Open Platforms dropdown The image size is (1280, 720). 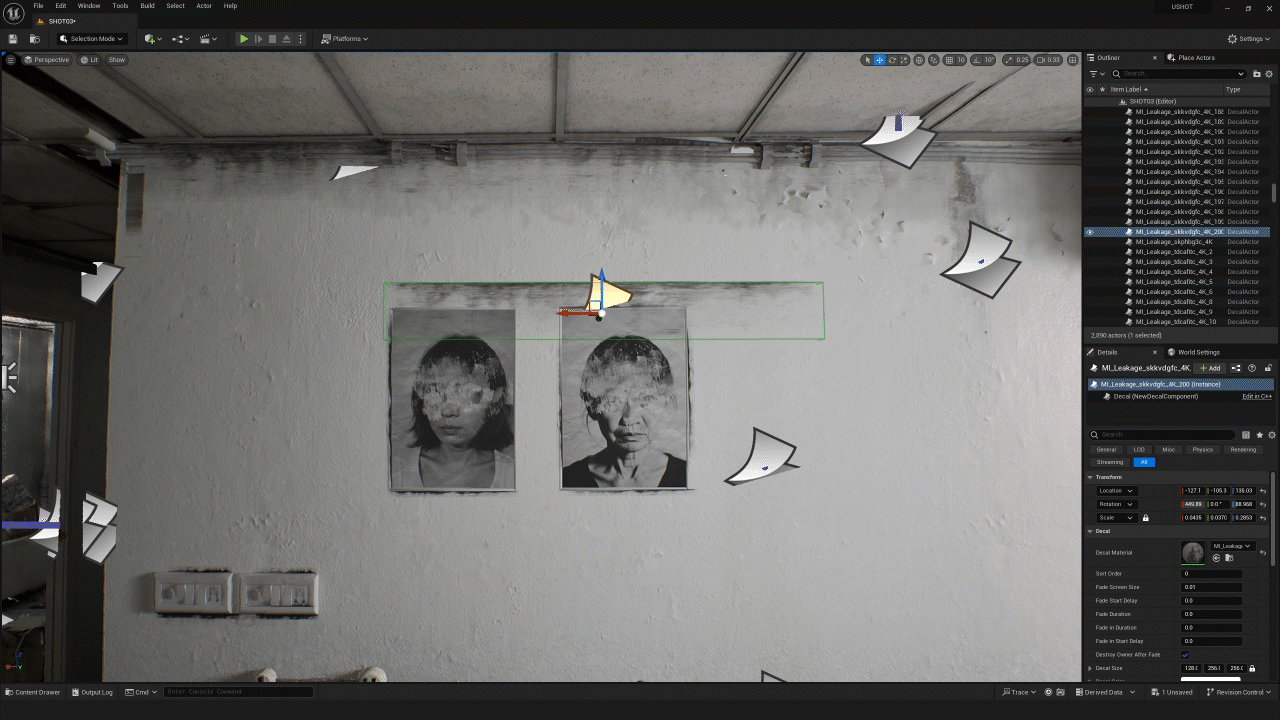tap(345, 39)
